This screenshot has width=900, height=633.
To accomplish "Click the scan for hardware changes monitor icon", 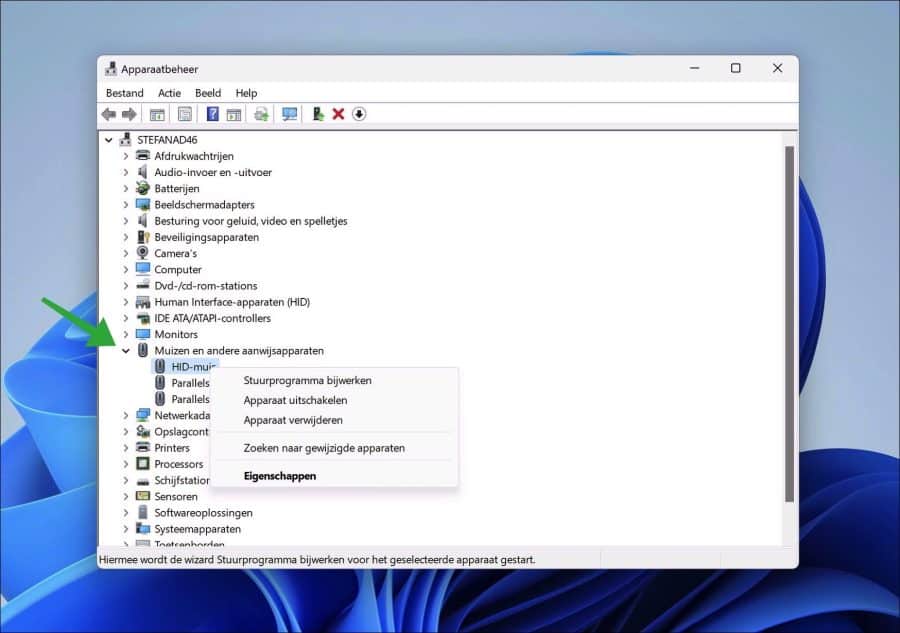I will coord(290,114).
